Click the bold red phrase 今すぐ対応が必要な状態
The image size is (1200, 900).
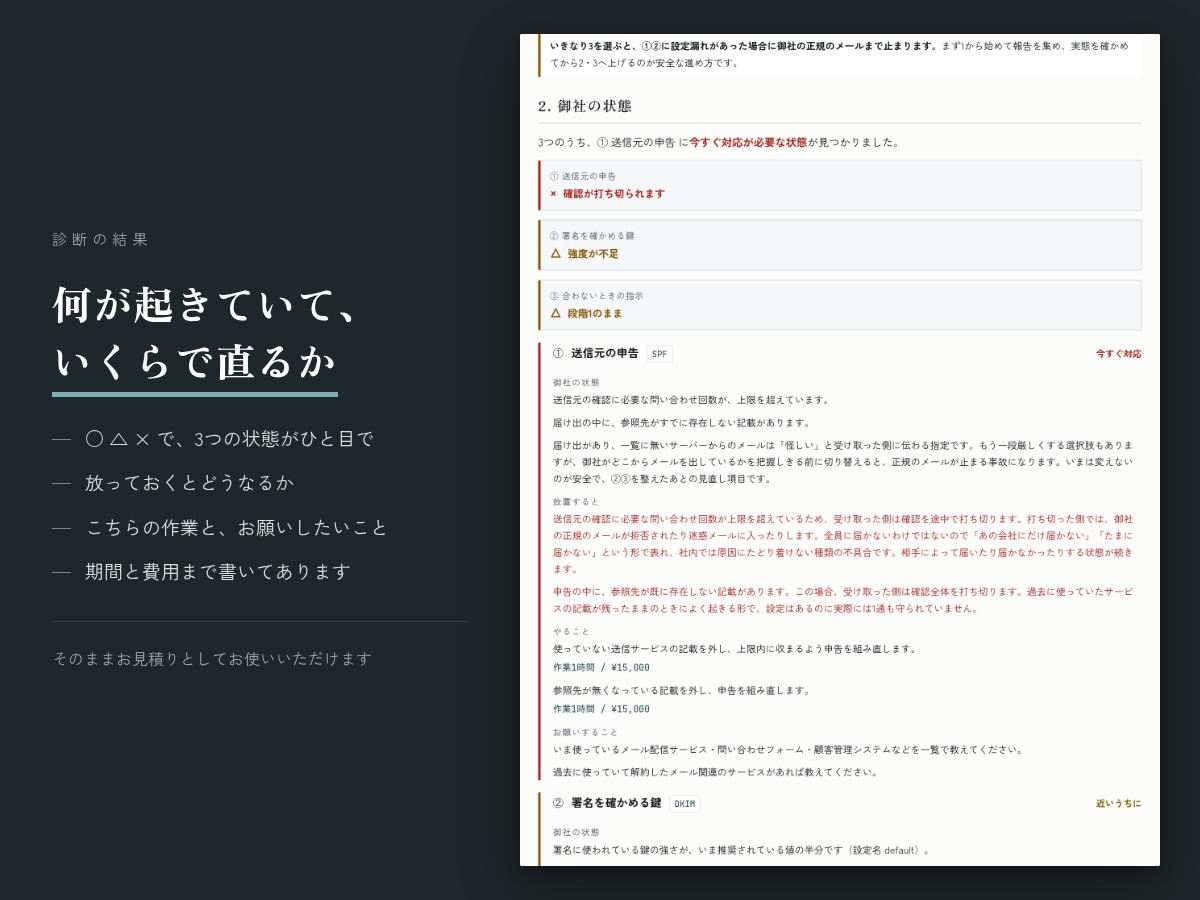click(748, 142)
